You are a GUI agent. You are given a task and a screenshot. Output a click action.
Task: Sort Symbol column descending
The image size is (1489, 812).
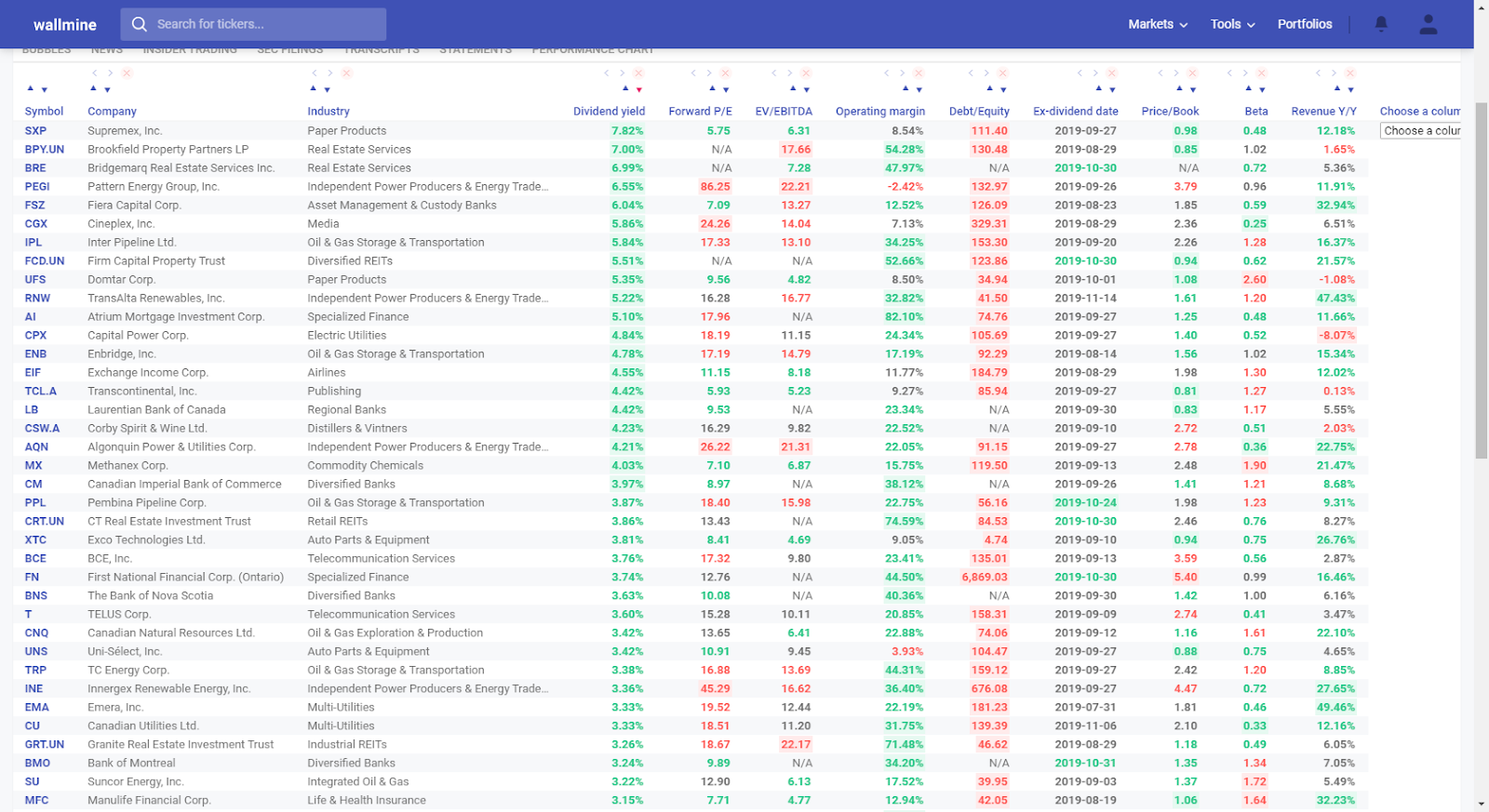[x=44, y=90]
